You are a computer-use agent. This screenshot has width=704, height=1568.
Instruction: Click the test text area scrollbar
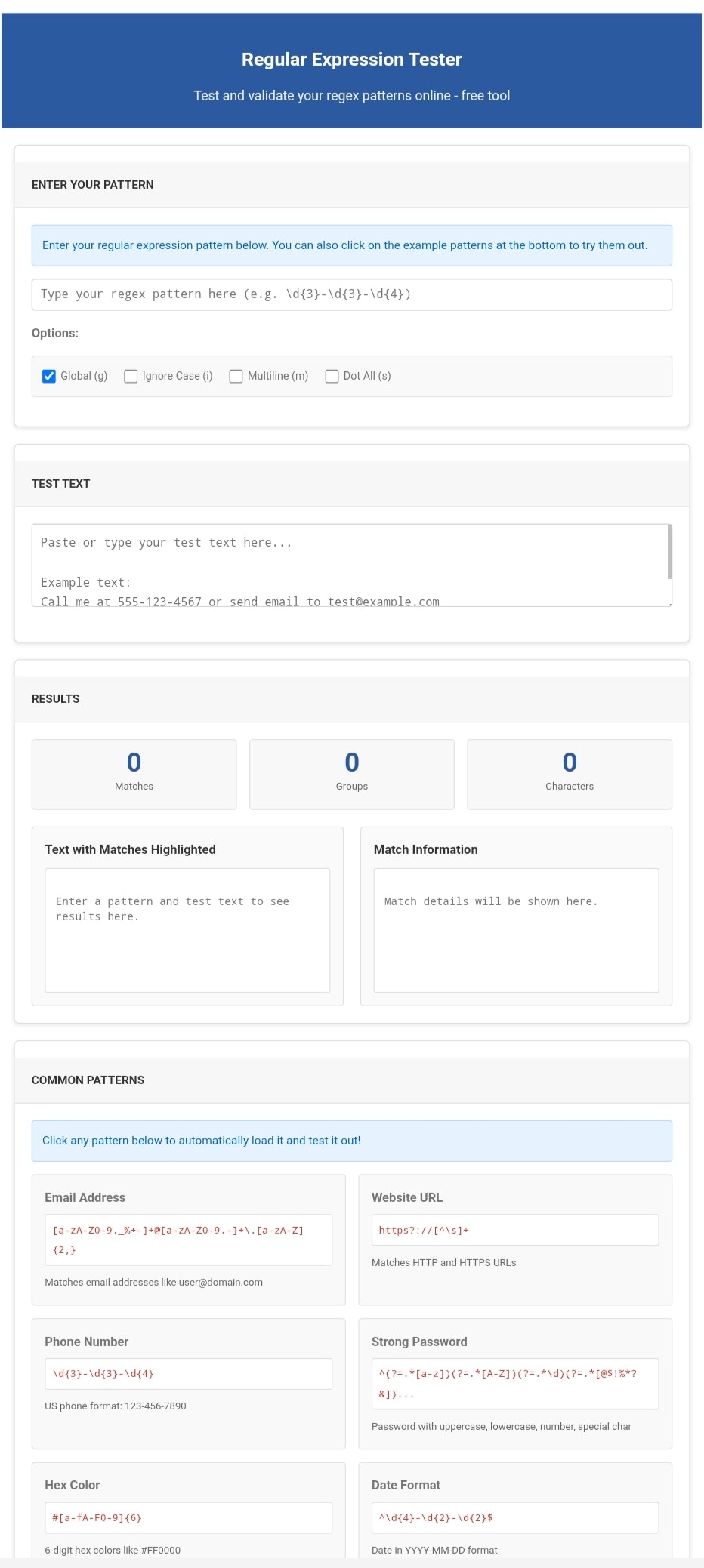pyautogui.click(x=669, y=553)
